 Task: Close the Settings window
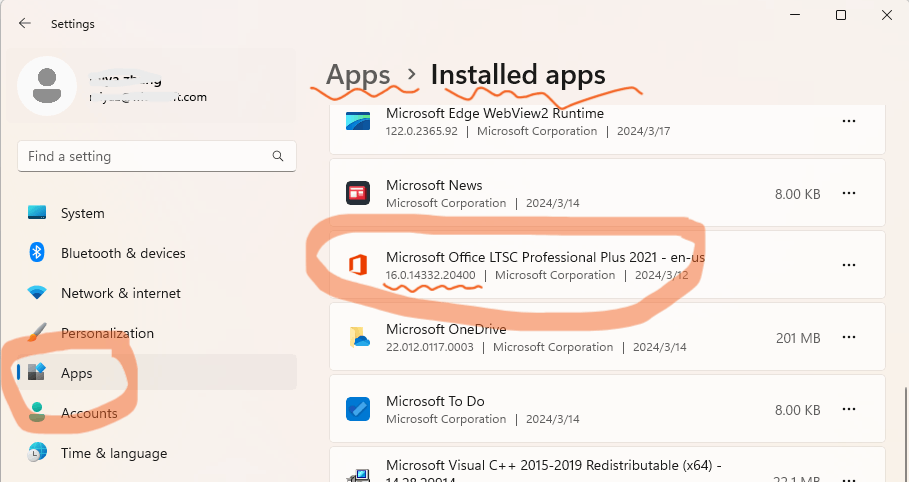(x=886, y=15)
